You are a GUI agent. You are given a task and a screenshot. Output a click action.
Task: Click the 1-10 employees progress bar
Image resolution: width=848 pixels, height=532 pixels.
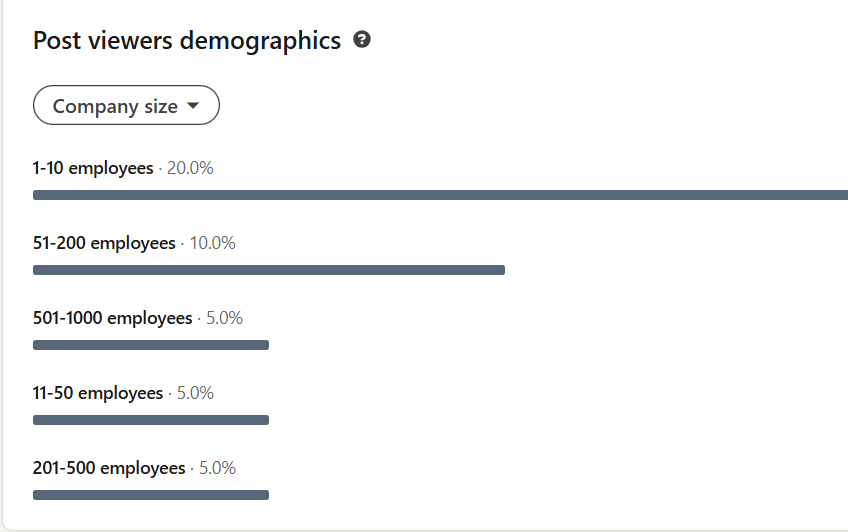(x=440, y=195)
